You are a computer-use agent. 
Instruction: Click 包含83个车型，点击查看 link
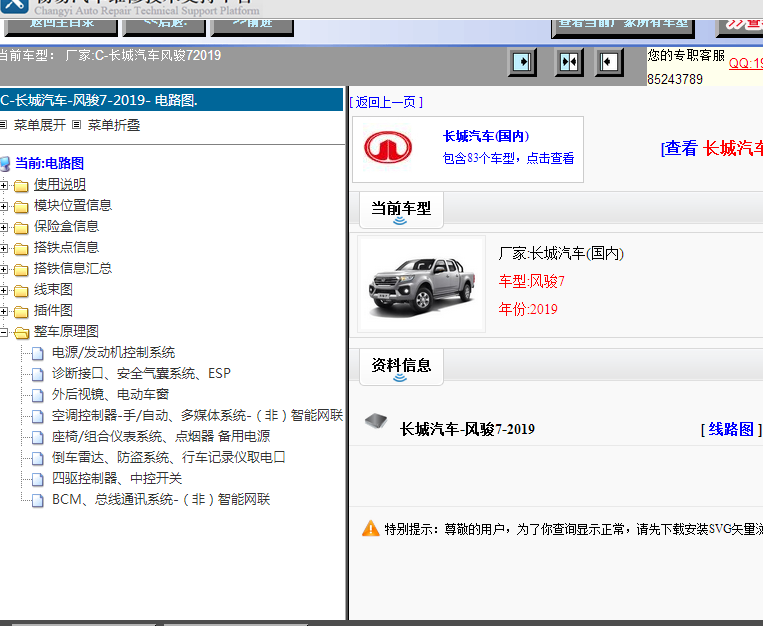pyautogui.click(x=509, y=158)
